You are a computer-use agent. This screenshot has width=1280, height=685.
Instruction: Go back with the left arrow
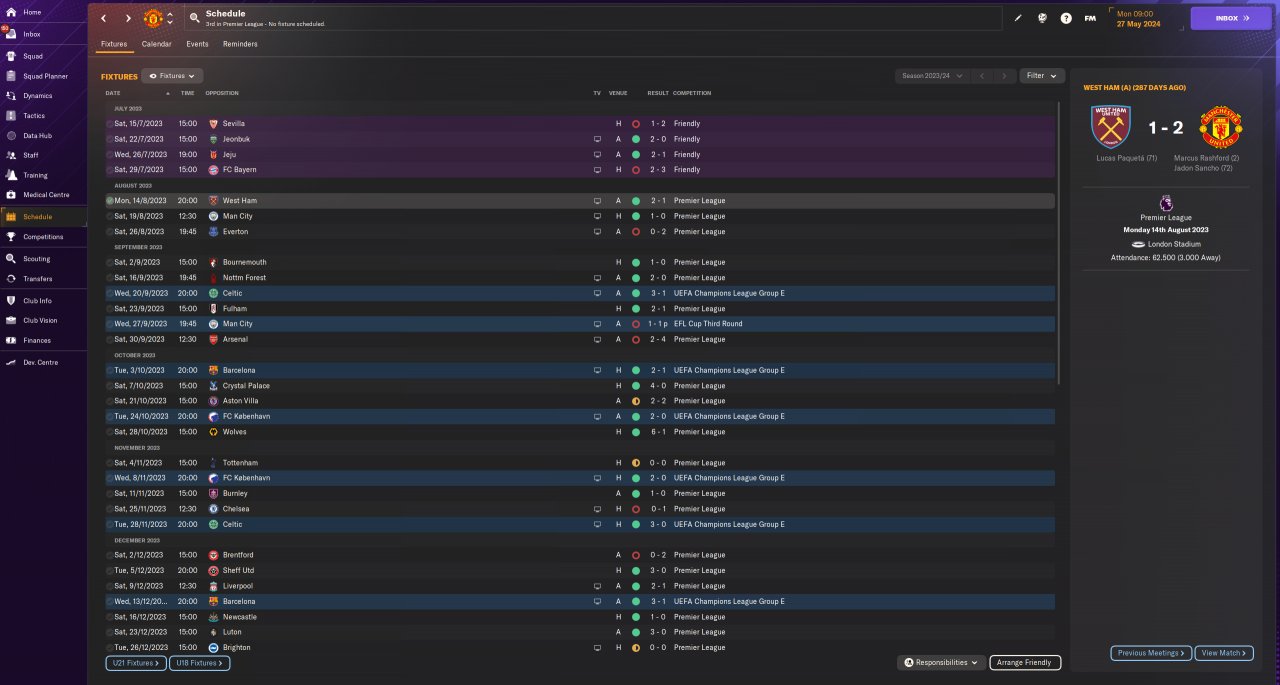103,18
